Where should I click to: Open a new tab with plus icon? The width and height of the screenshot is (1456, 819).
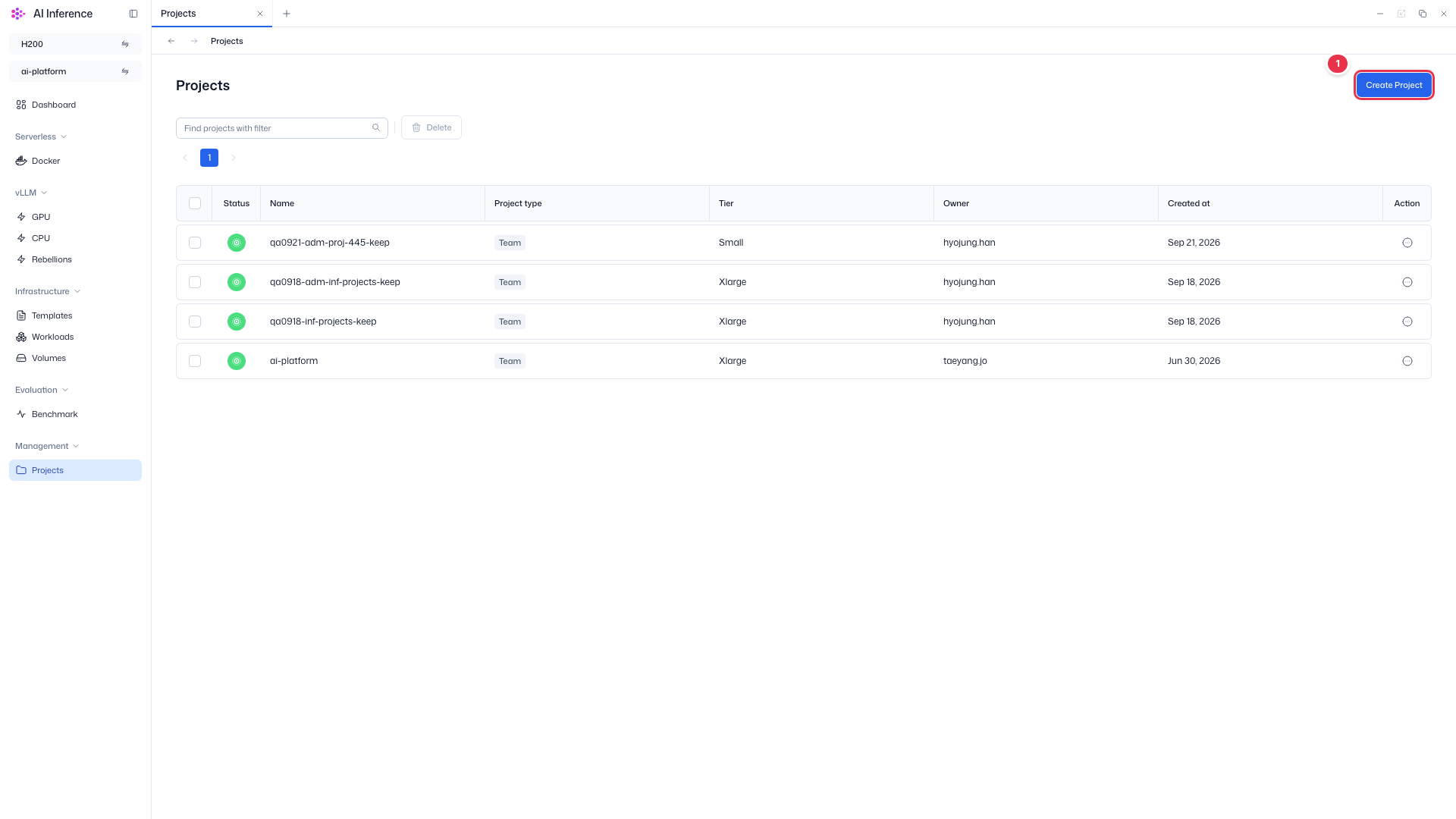(287, 14)
